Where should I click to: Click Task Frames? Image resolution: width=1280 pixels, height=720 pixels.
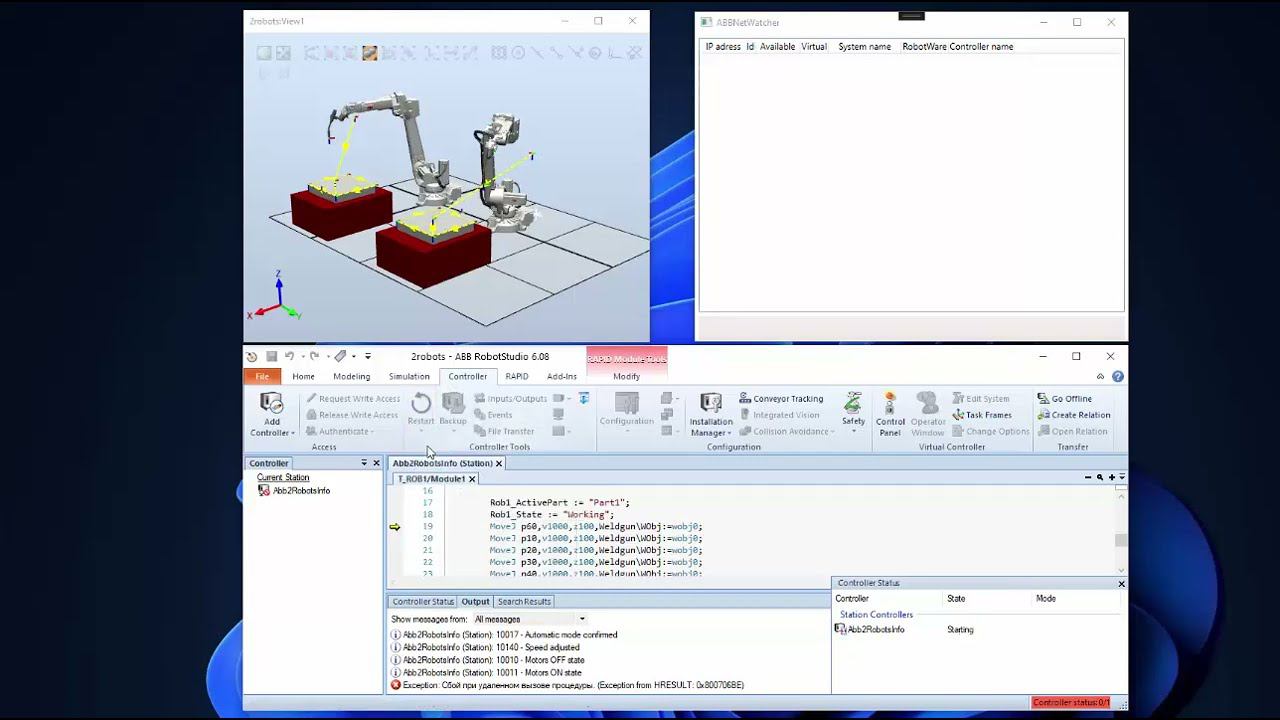pyautogui.click(x=982, y=415)
